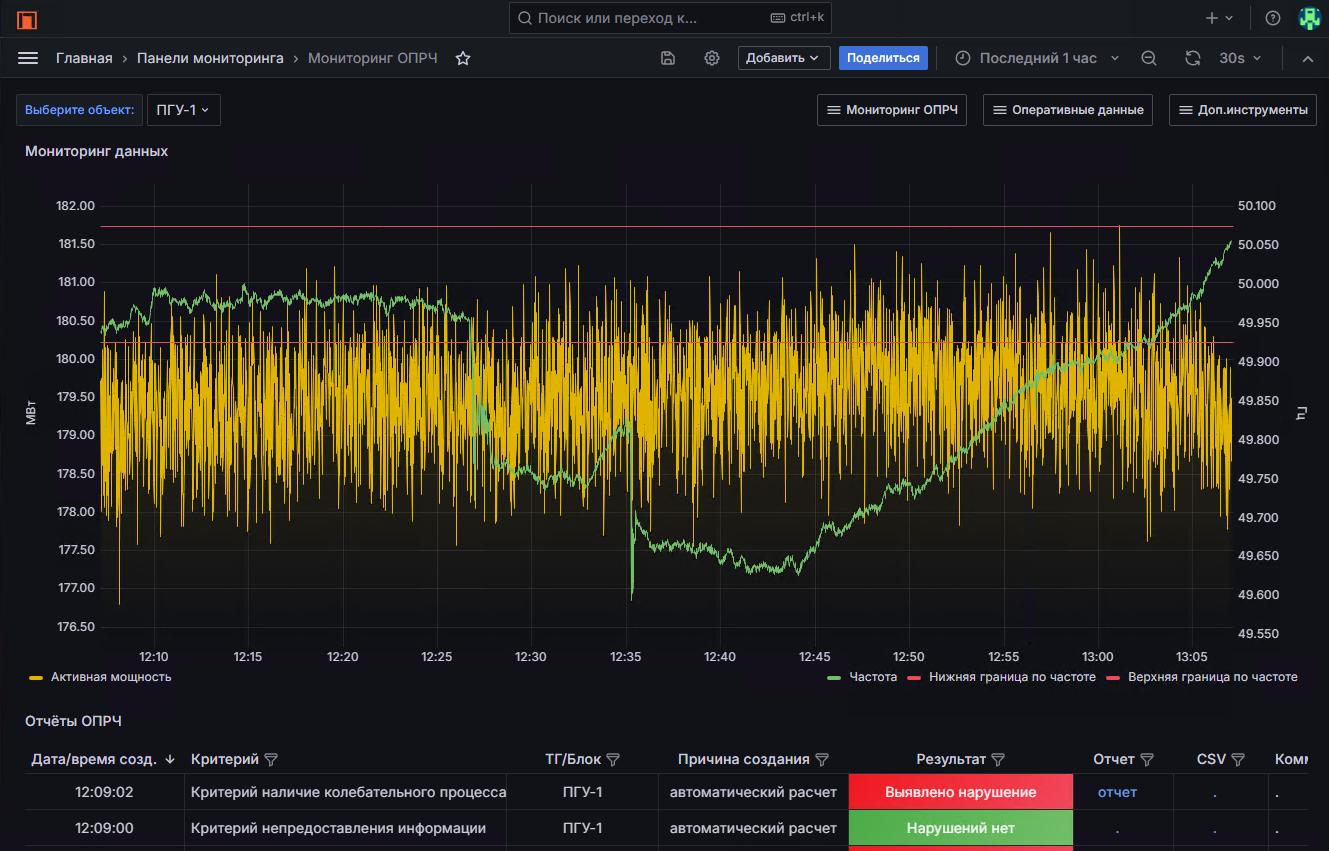Open the user profile avatar
Image resolution: width=1329 pixels, height=851 pixels.
click(1309, 18)
